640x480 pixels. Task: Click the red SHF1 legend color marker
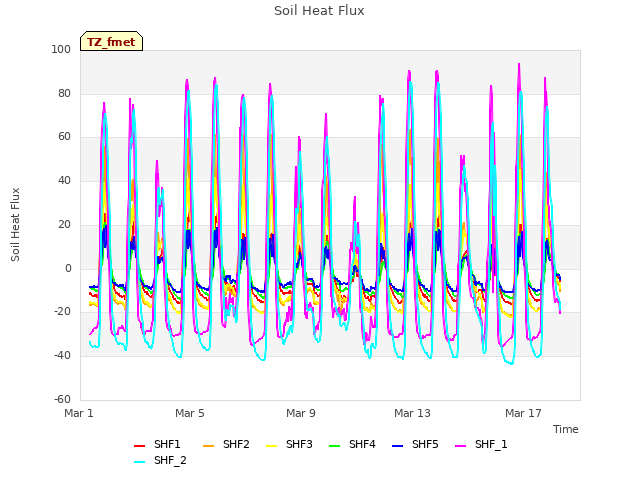pyautogui.click(x=140, y=446)
